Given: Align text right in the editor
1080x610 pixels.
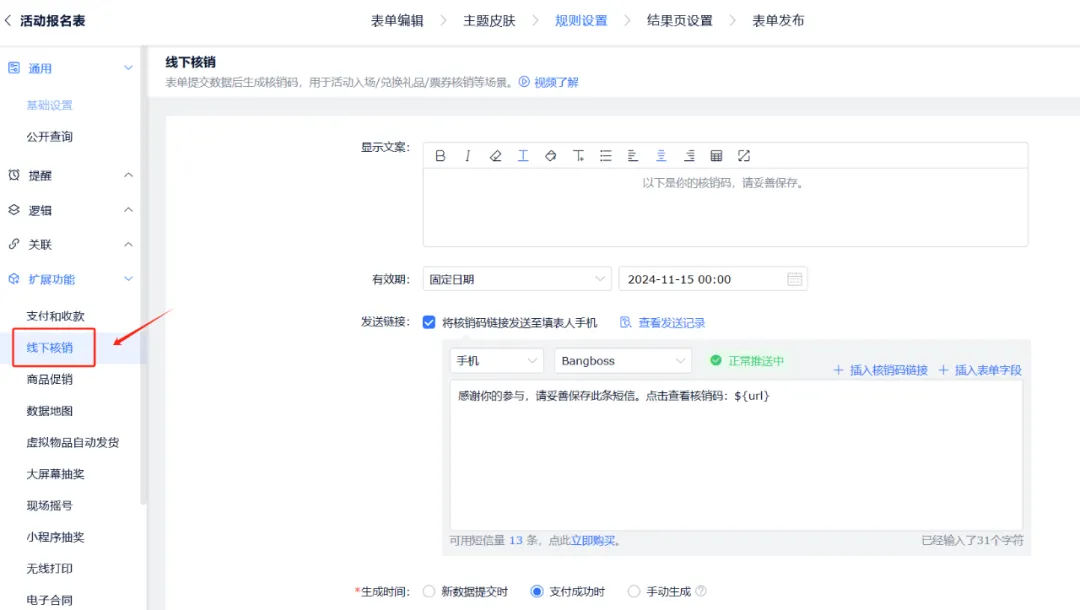Looking at the screenshot, I should (689, 156).
